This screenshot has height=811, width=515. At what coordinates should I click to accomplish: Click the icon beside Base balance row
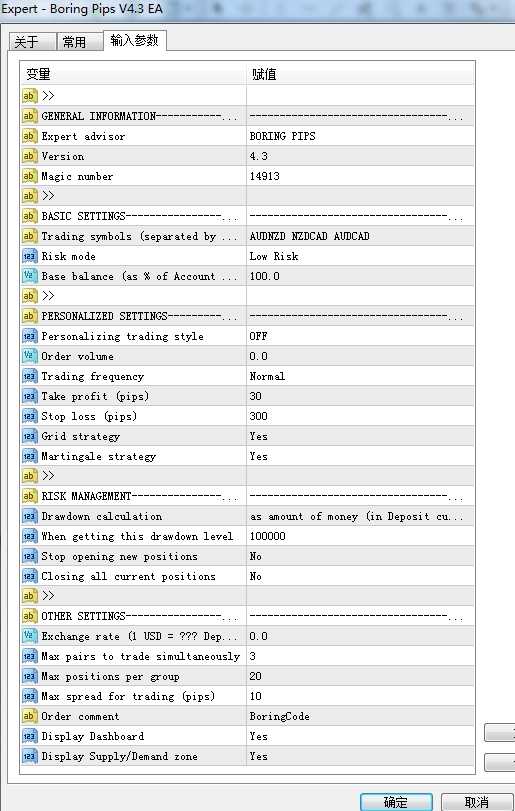[29, 276]
